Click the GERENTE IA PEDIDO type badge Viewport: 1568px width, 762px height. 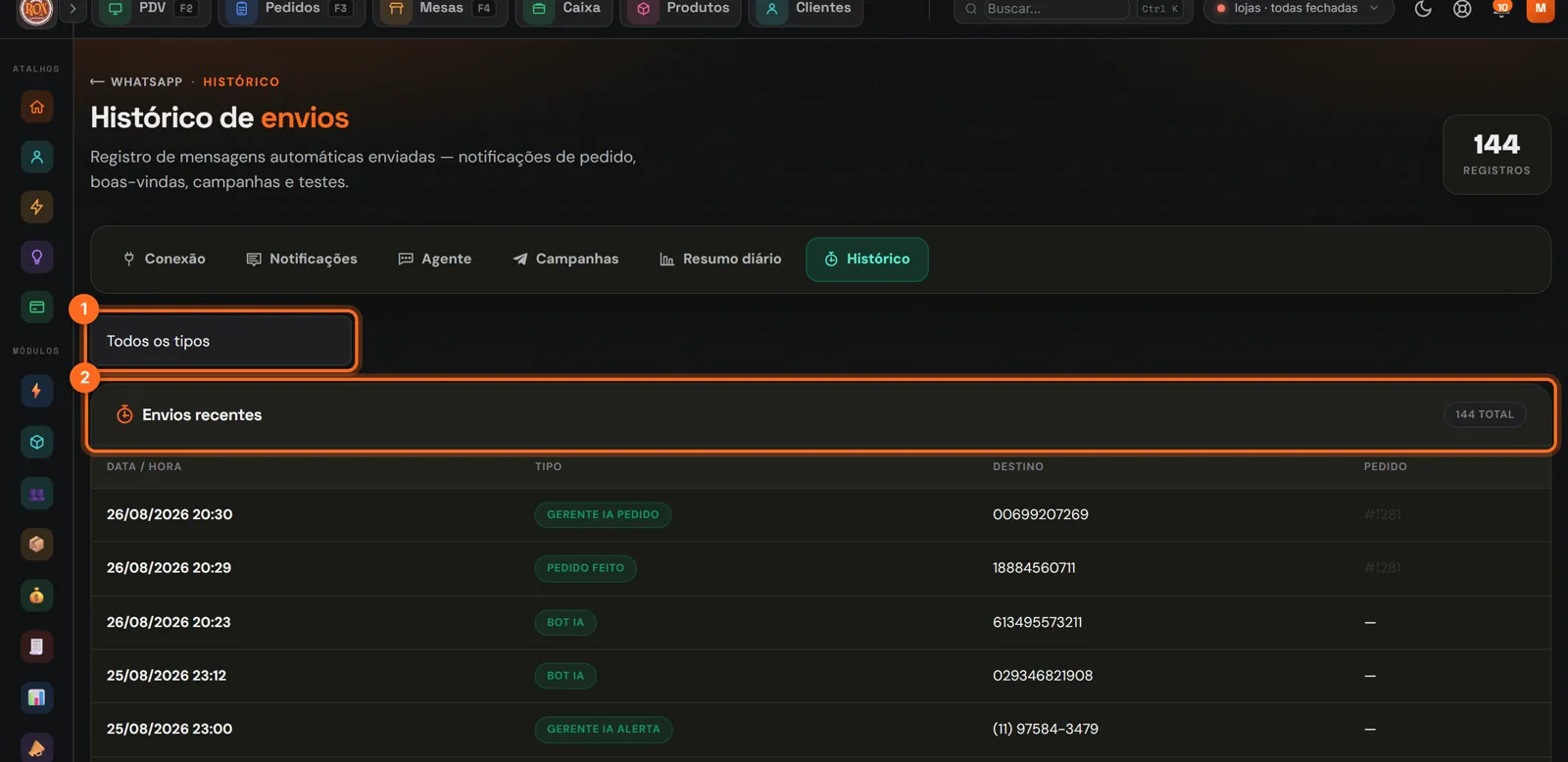point(603,514)
